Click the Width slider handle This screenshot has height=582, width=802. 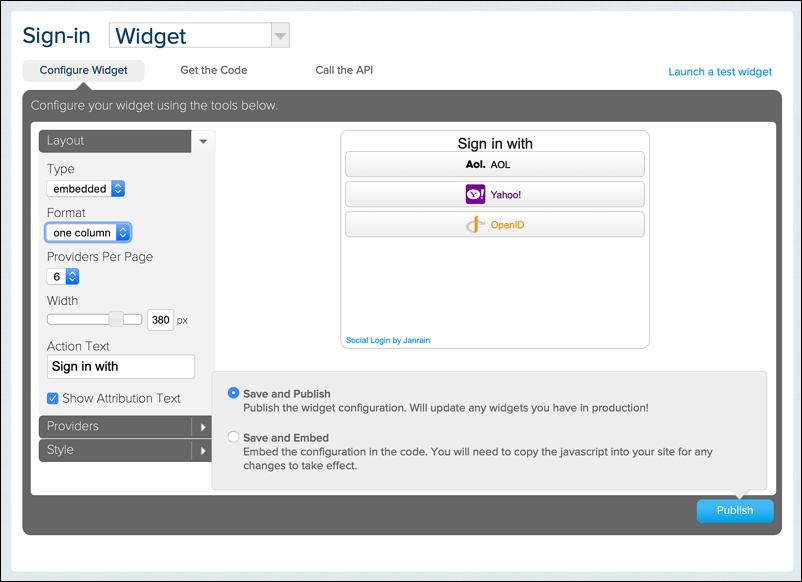(x=116, y=319)
